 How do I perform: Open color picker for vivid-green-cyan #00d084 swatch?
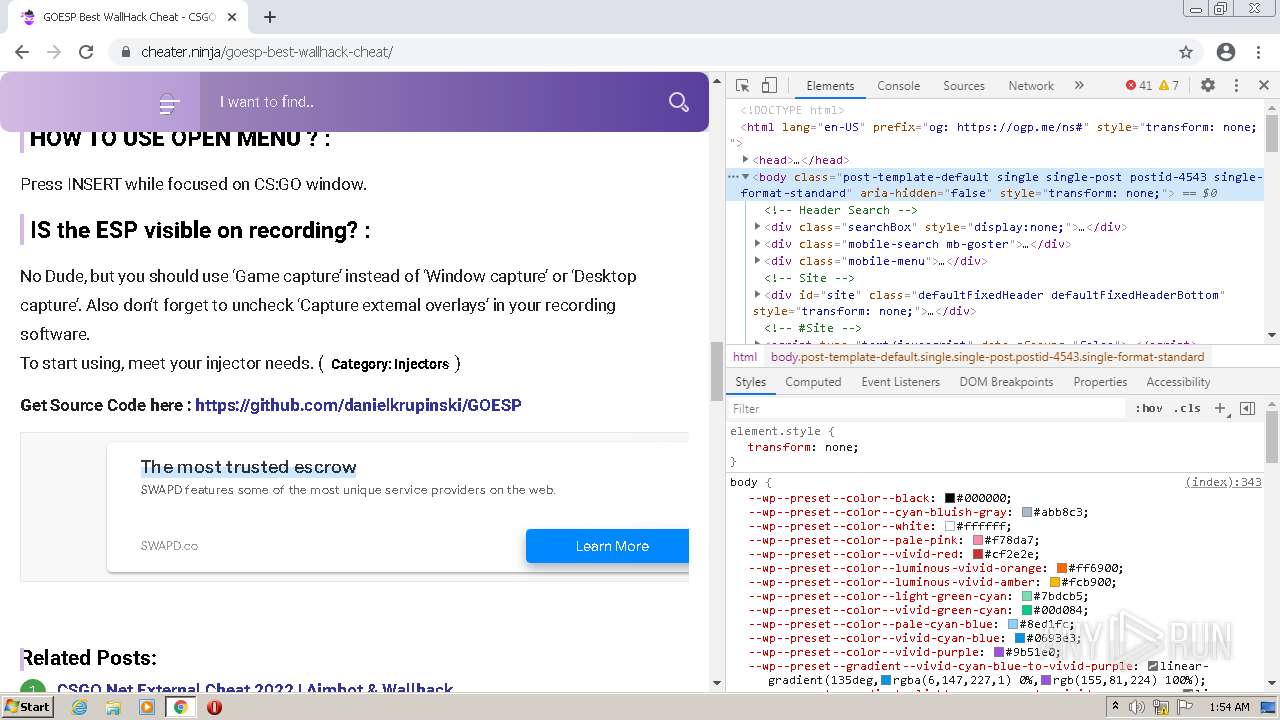pos(1027,610)
